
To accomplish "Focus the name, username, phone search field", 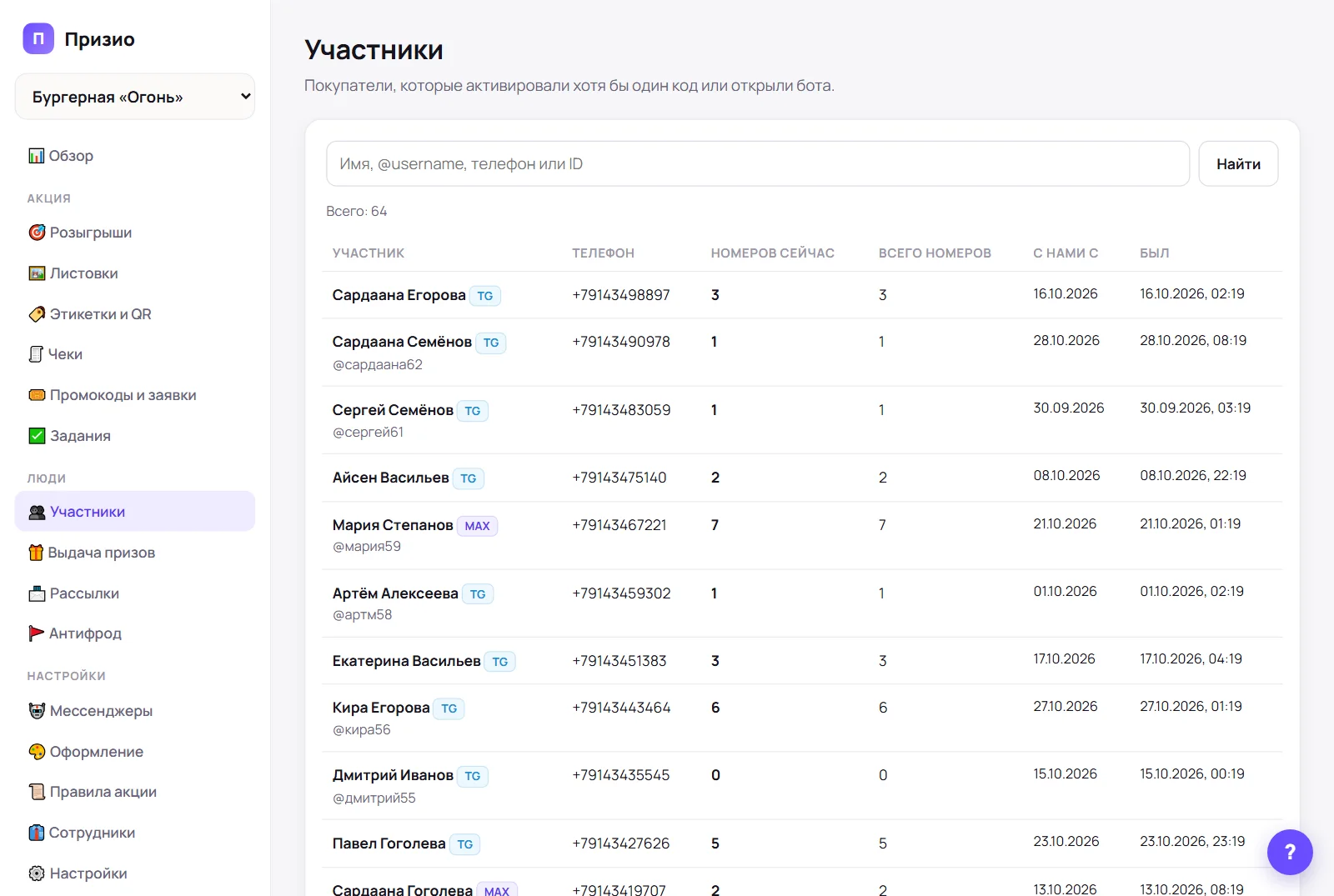I will tap(758, 164).
